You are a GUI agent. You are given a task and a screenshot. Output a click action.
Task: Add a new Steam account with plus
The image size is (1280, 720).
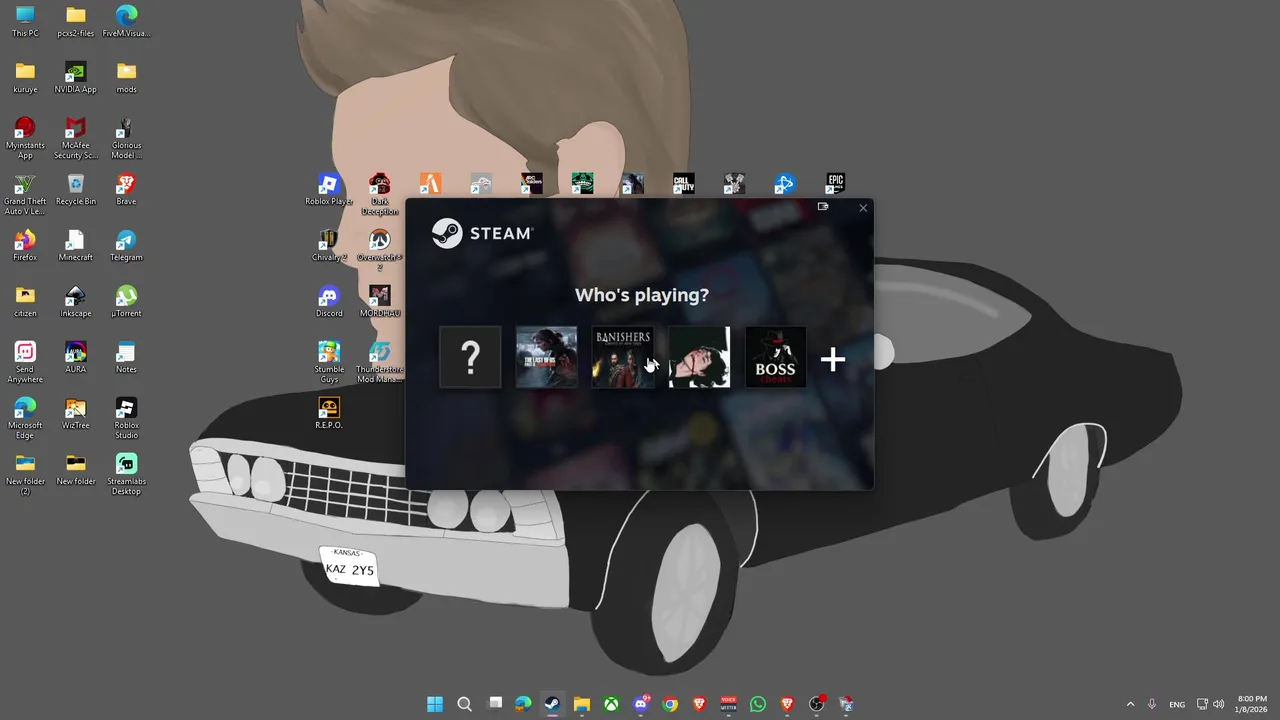[x=833, y=359]
